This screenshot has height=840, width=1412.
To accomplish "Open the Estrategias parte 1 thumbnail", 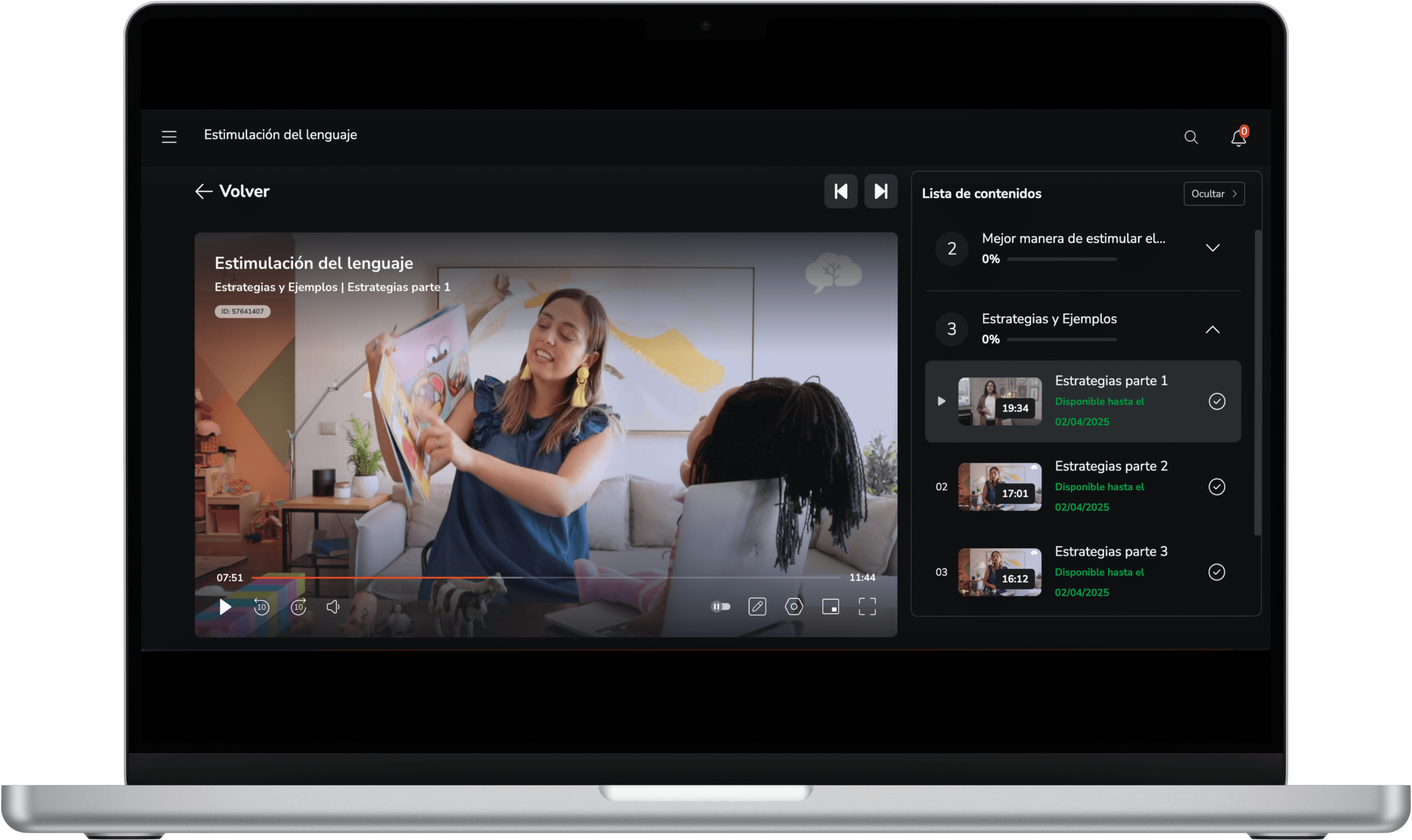I will 1000,401.
